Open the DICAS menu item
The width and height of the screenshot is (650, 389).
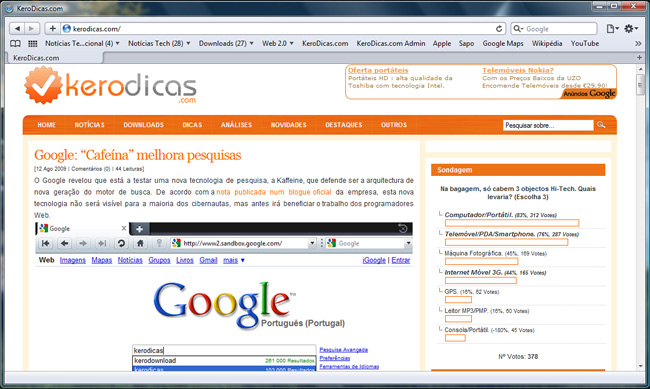192,125
